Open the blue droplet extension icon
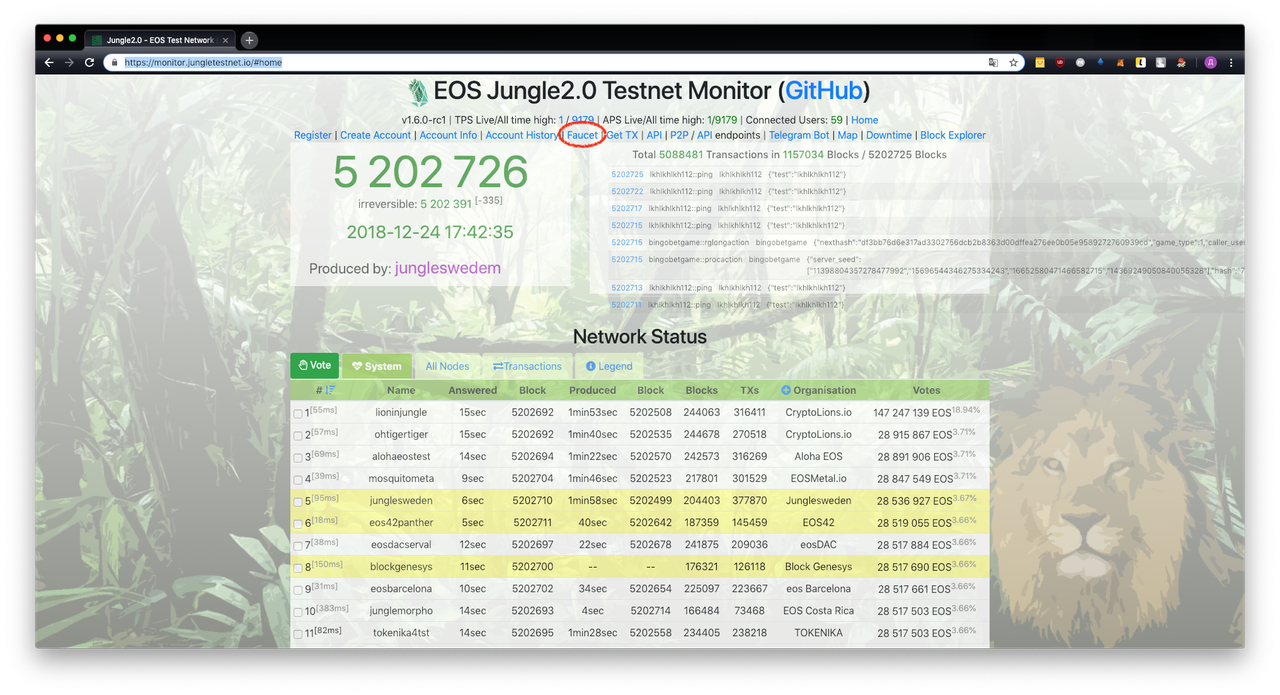Screen dimensions: 1280x695 1100,62
